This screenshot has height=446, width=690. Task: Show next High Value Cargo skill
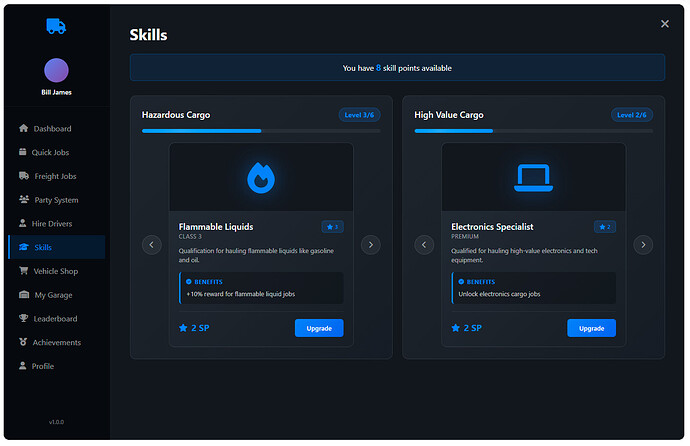(x=643, y=244)
